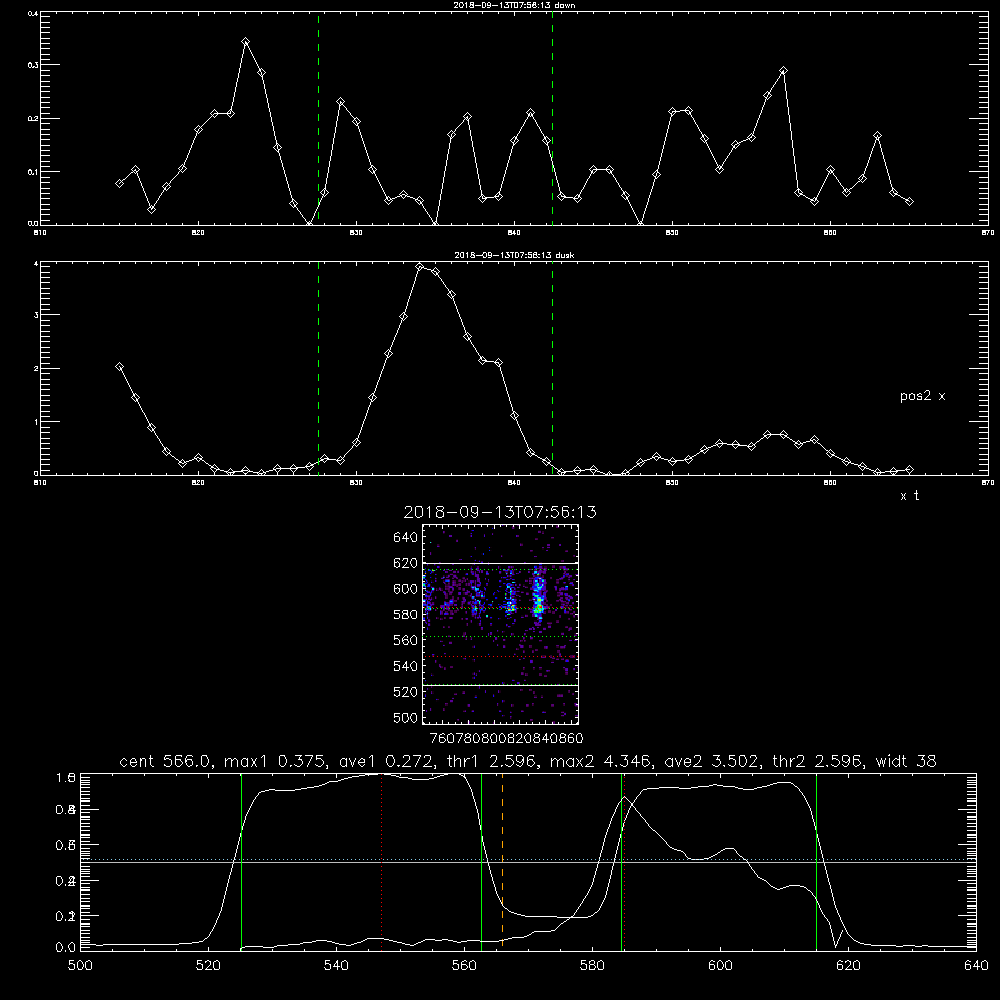
Task: Click the 'x t' label under dusk plot
Action: [909, 496]
